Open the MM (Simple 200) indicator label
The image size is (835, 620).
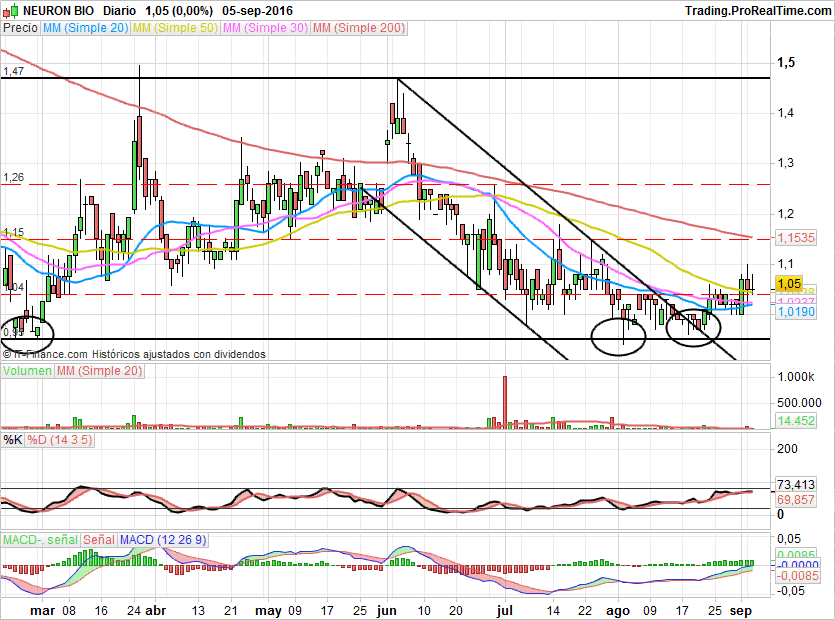point(359,28)
